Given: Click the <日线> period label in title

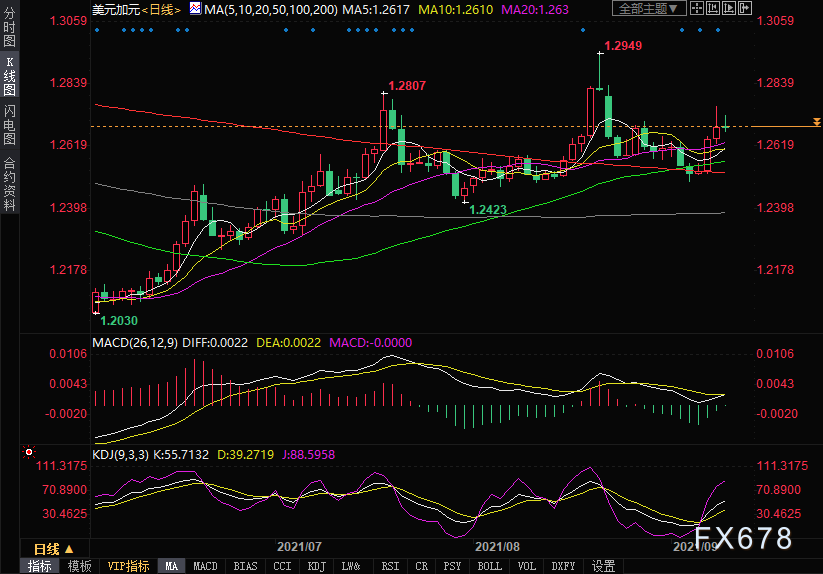Looking at the screenshot, I should point(161,9).
